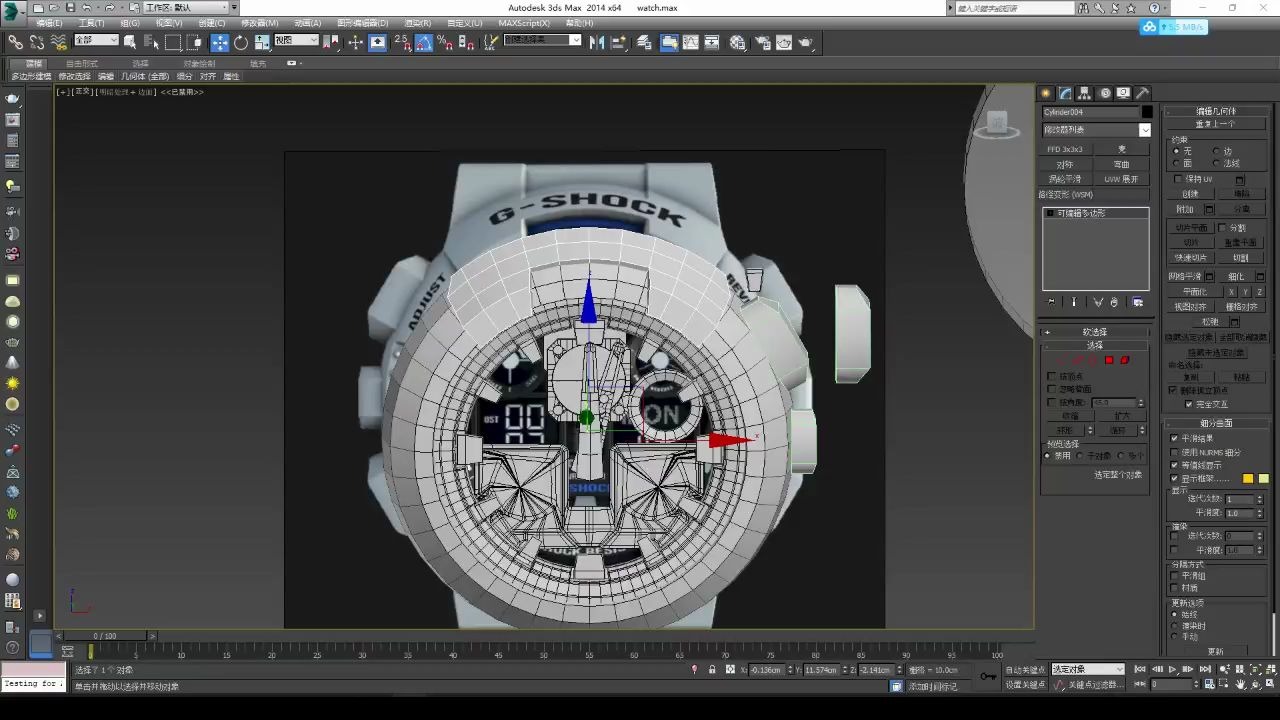Click the ViewCube in the viewport

pyautogui.click(x=996, y=123)
